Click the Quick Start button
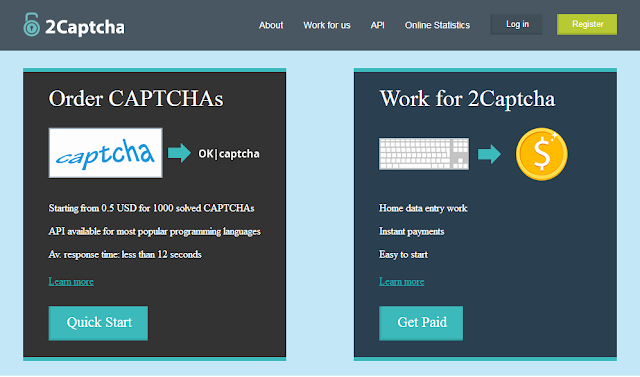Screen dimensions: 640x377 98,323
